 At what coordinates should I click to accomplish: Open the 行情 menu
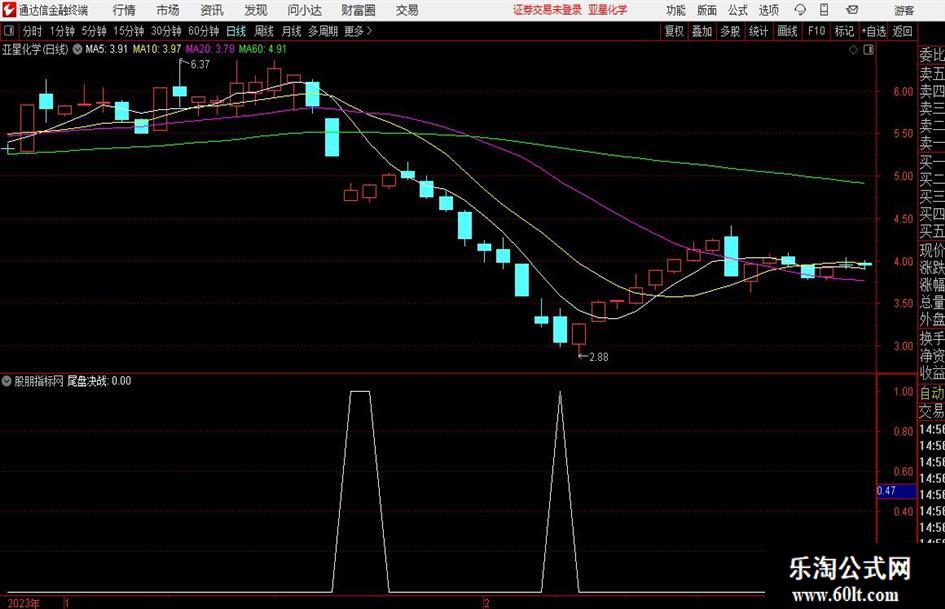click(x=124, y=10)
